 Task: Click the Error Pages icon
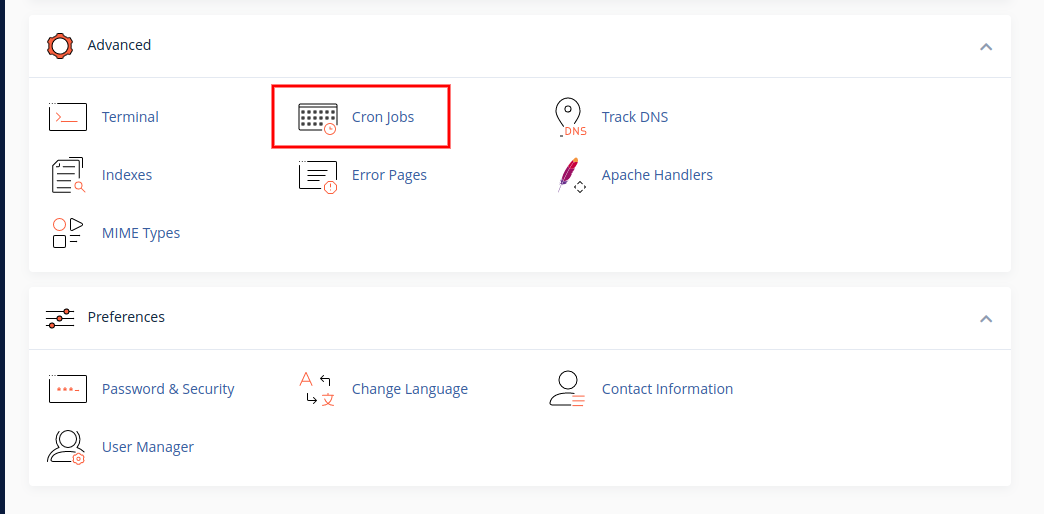point(318,175)
